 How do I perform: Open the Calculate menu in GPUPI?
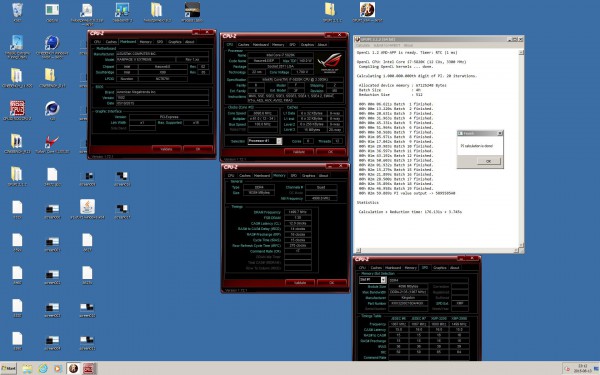tap(363, 45)
